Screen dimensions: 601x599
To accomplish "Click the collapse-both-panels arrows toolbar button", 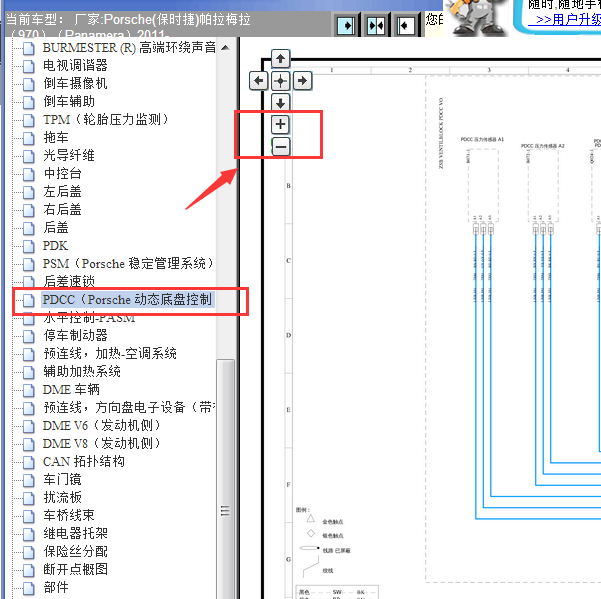I will click(376, 26).
